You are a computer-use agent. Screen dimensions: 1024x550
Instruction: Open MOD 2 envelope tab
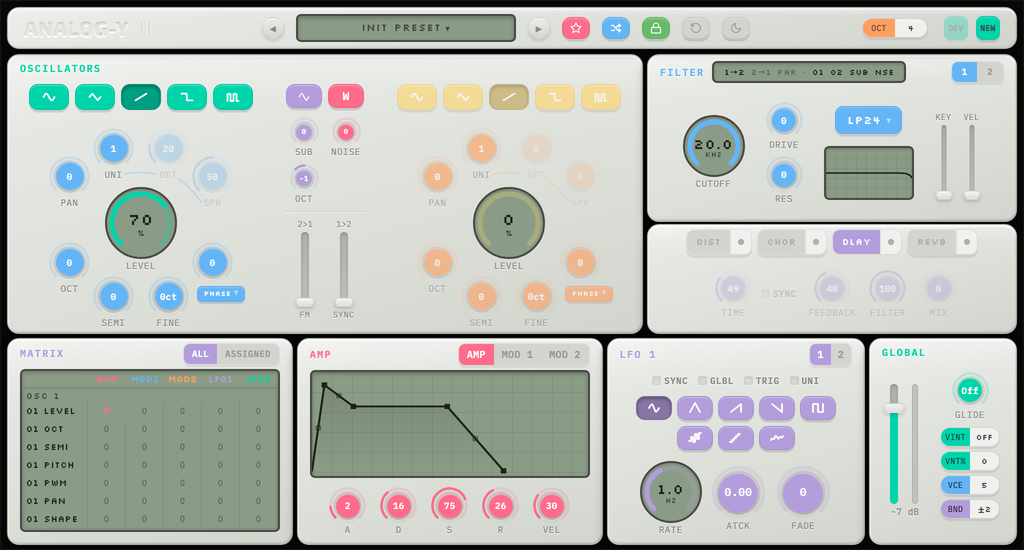[x=564, y=355]
